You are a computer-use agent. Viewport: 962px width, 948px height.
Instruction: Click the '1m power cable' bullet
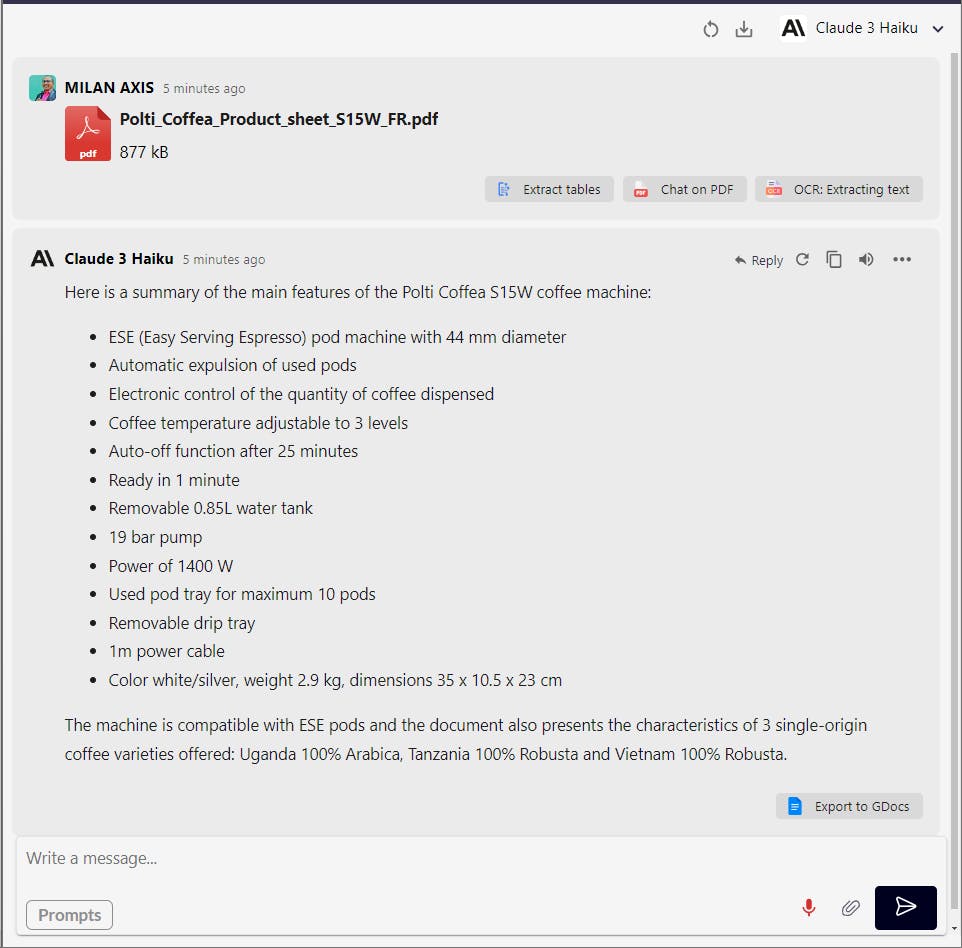point(166,651)
